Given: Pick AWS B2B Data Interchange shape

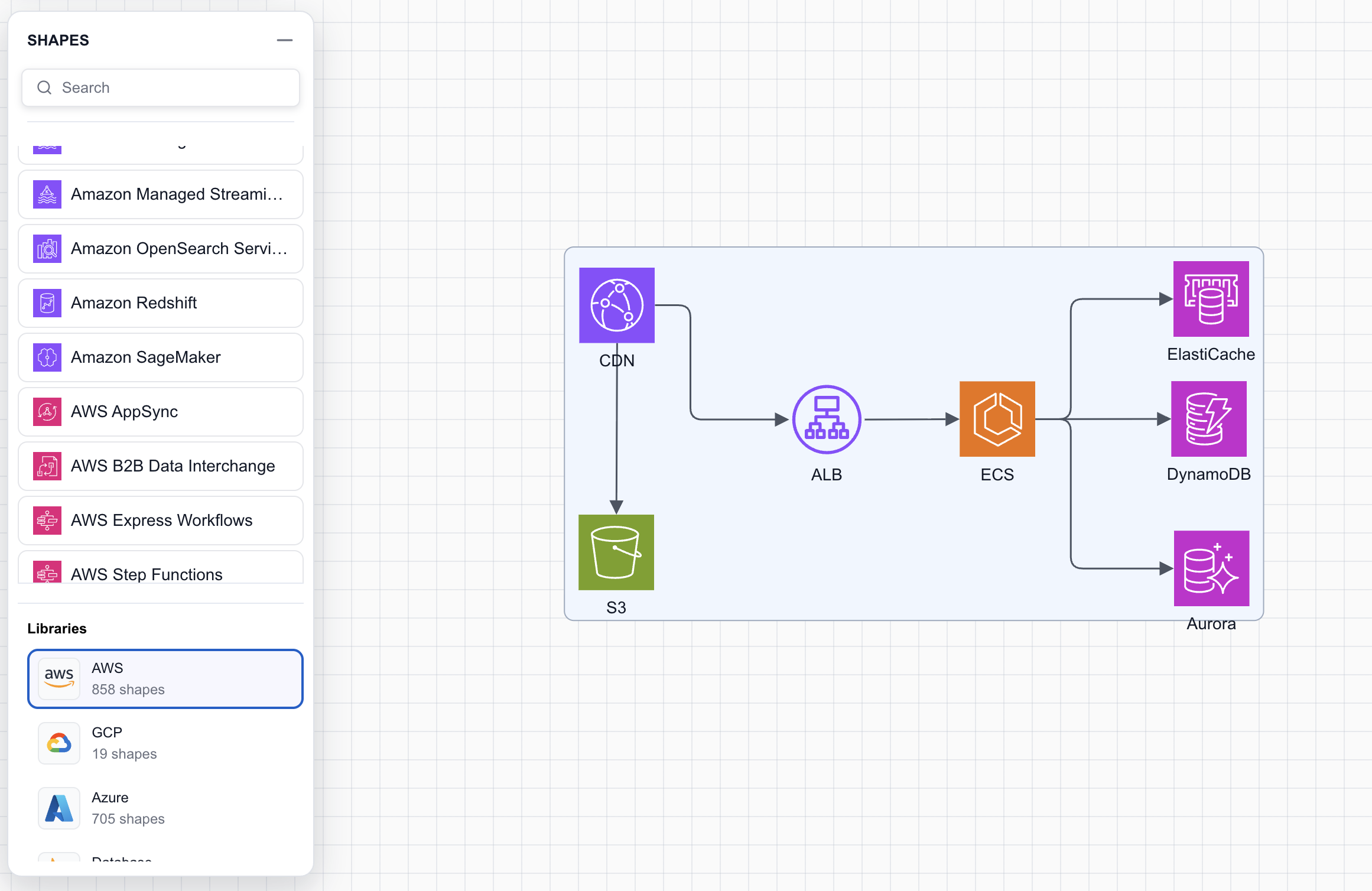Looking at the screenshot, I should click(x=161, y=466).
